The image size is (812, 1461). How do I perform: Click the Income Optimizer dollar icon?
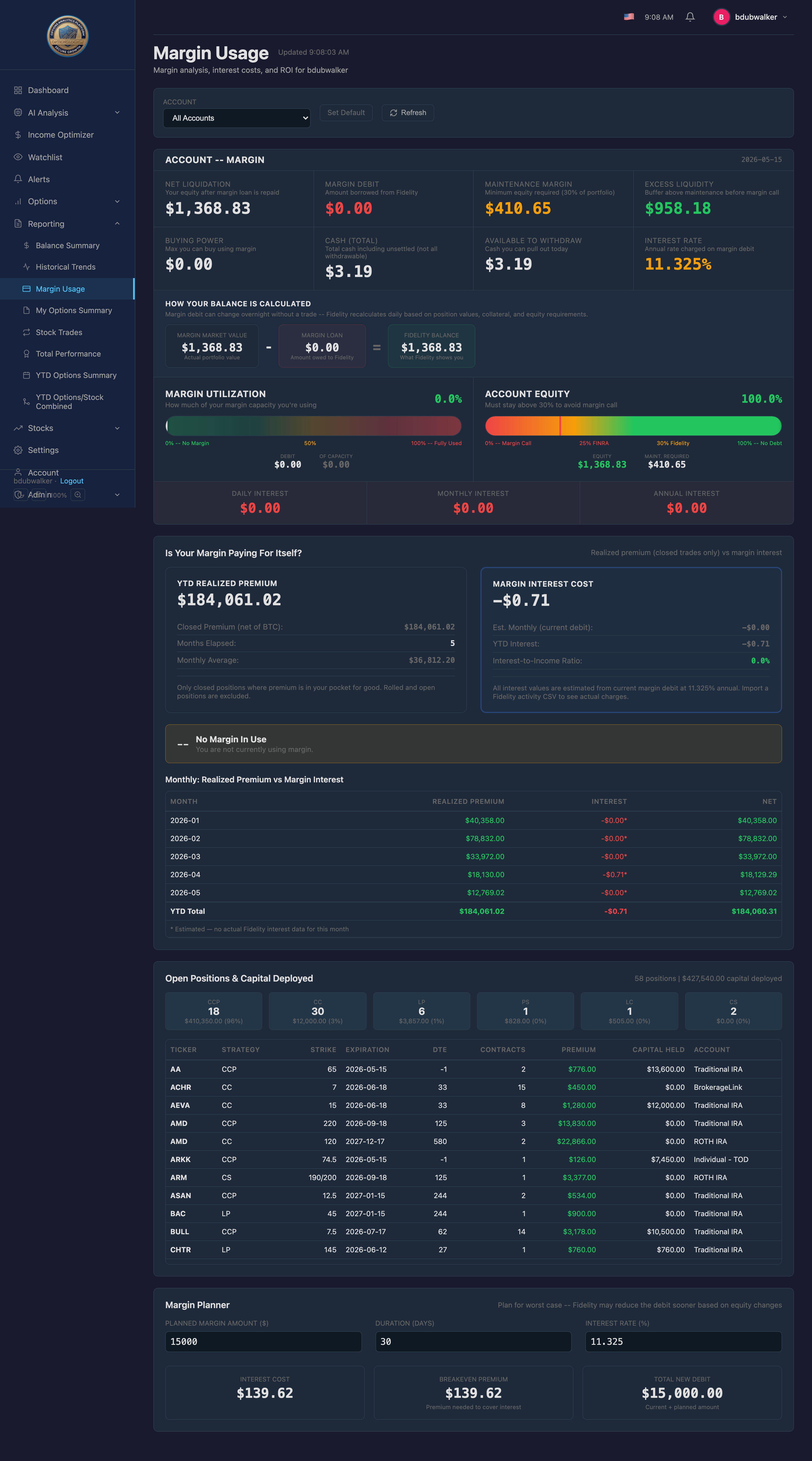point(18,135)
